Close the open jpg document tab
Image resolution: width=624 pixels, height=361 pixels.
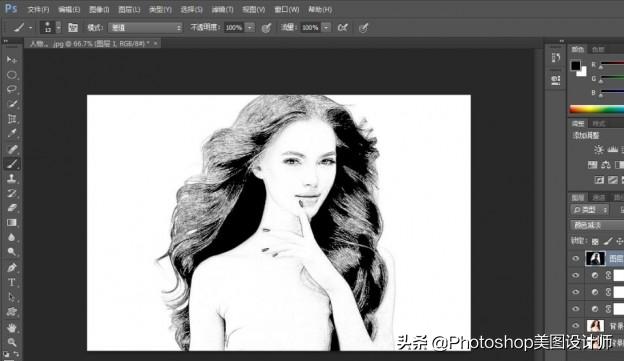coord(156,43)
